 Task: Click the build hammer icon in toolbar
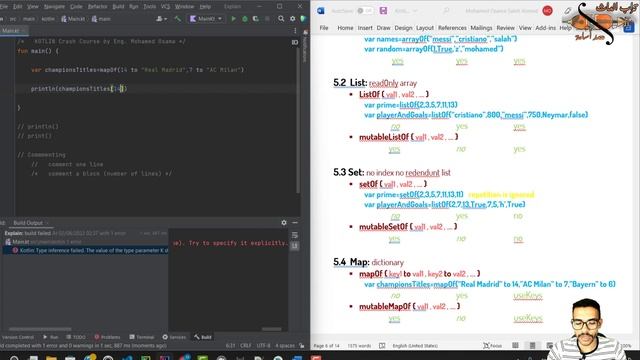178,19
